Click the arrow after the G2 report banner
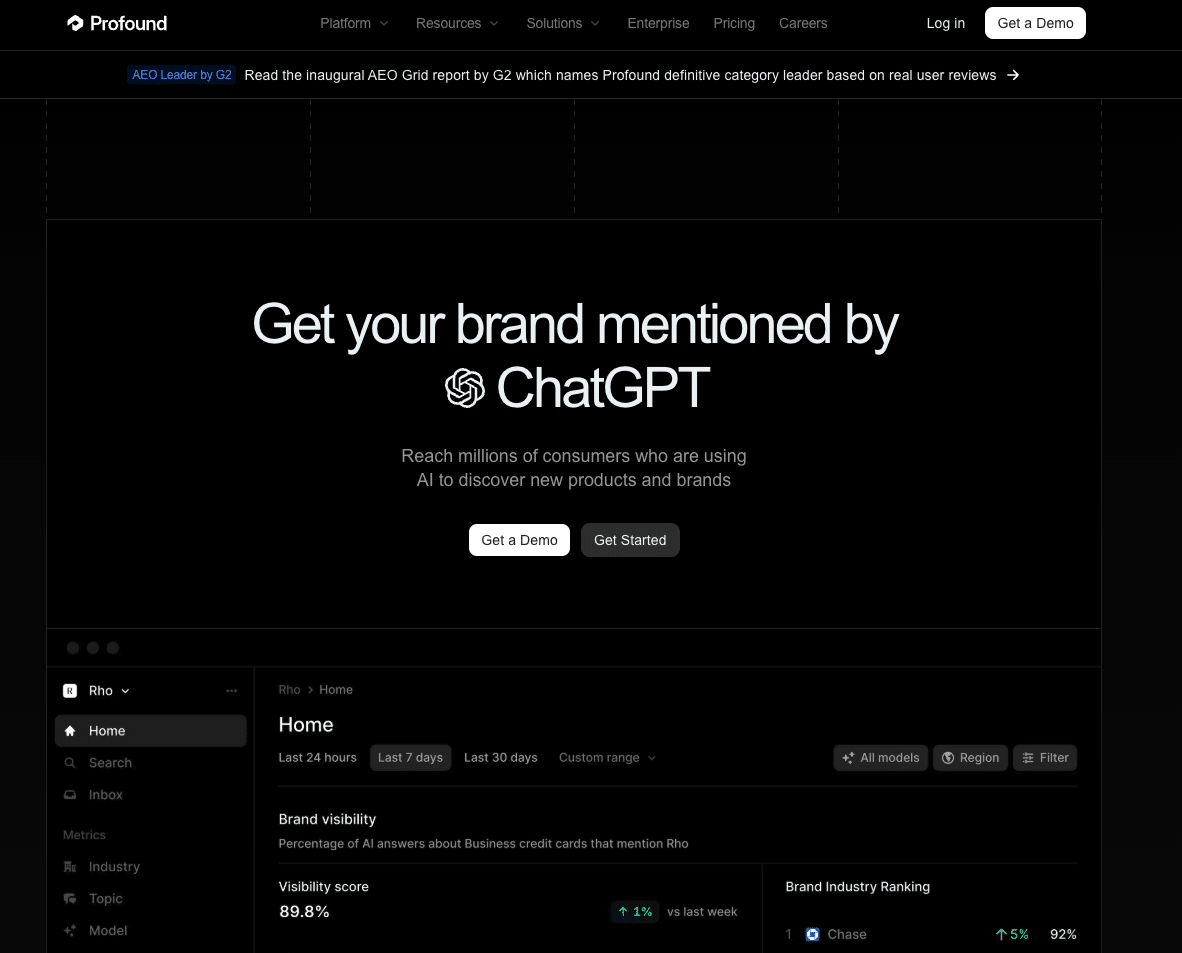The height and width of the screenshot is (953, 1182). [1013, 75]
